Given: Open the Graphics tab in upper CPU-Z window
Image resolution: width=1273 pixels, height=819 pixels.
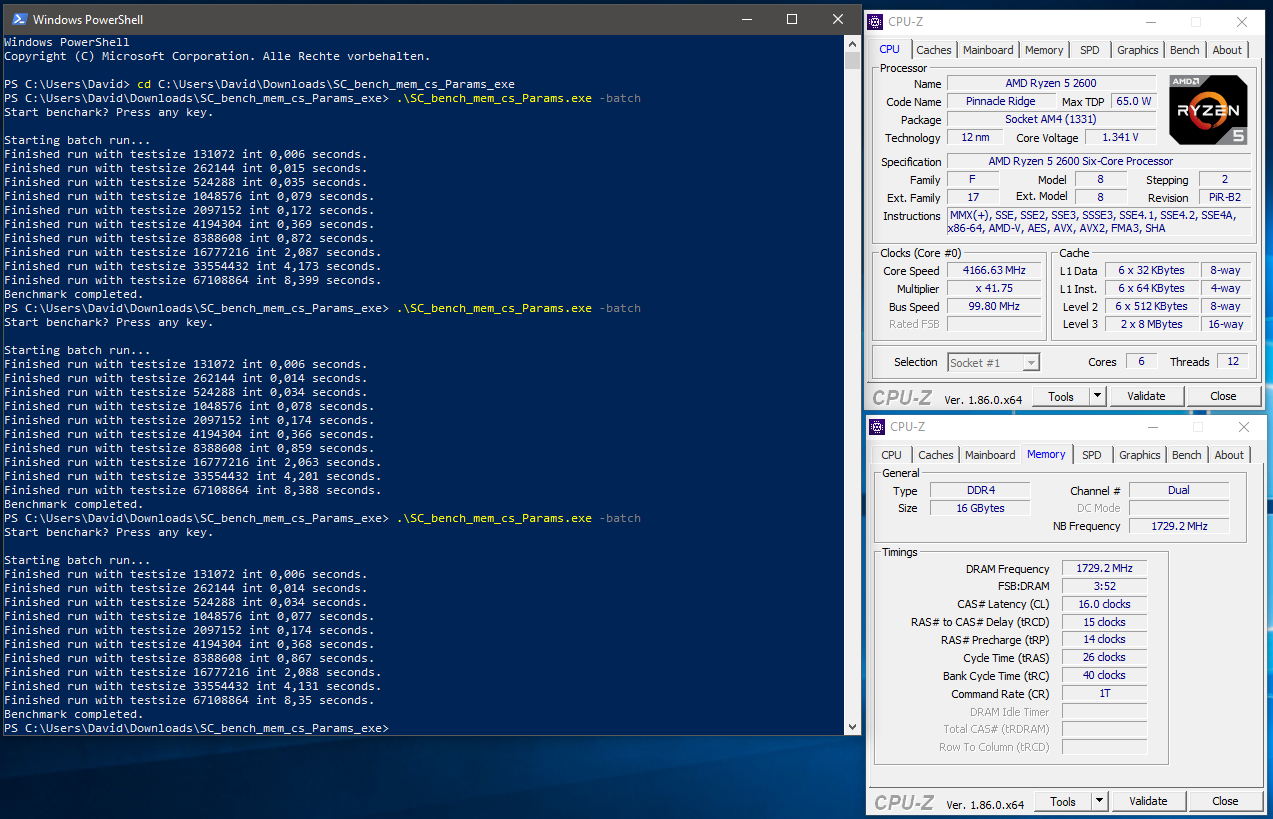Looking at the screenshot, I should [x=1138, y=50].
